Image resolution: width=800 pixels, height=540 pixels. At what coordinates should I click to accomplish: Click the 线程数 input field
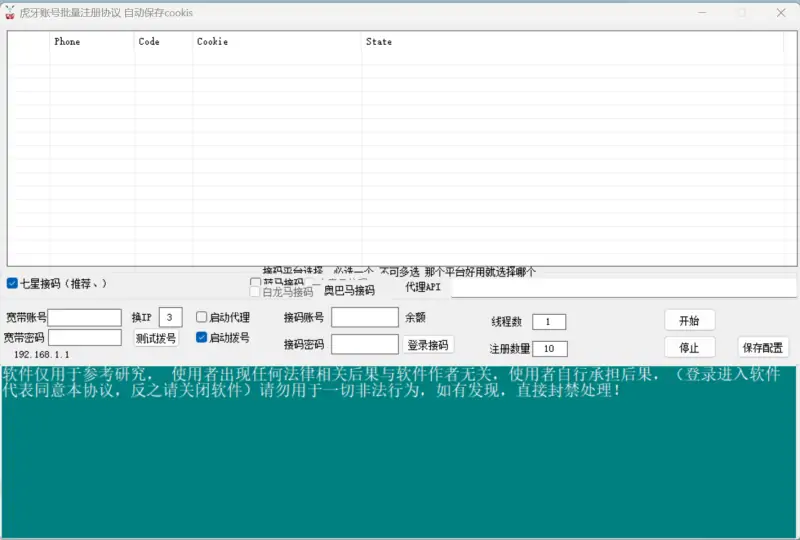tap(549, 322)
